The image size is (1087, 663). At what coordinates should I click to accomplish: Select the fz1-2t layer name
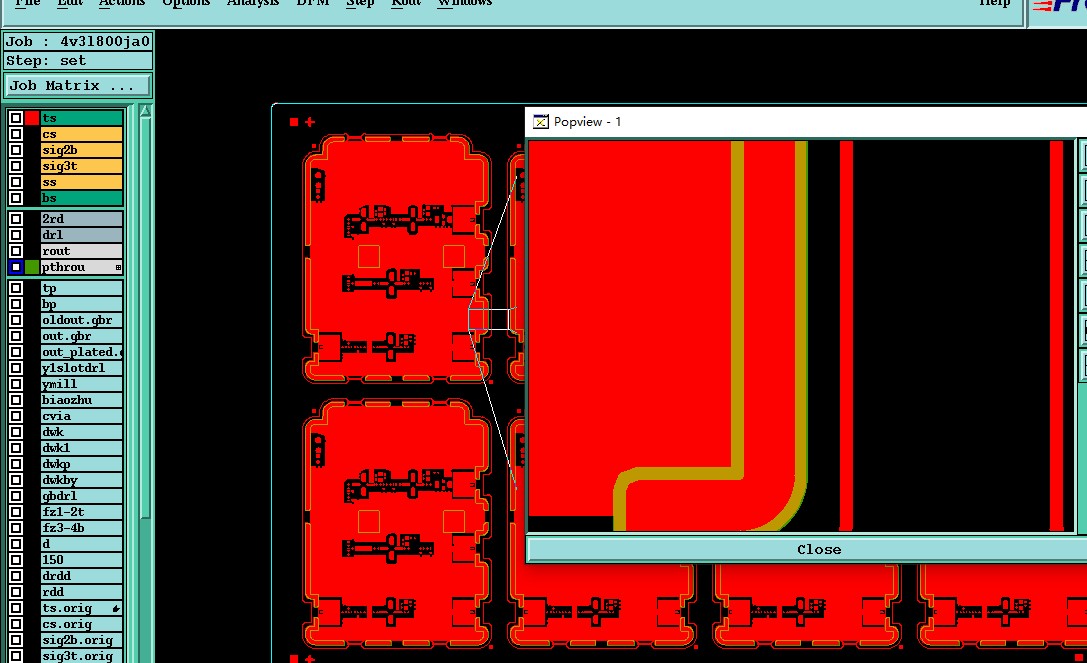[x=81, y=511]
